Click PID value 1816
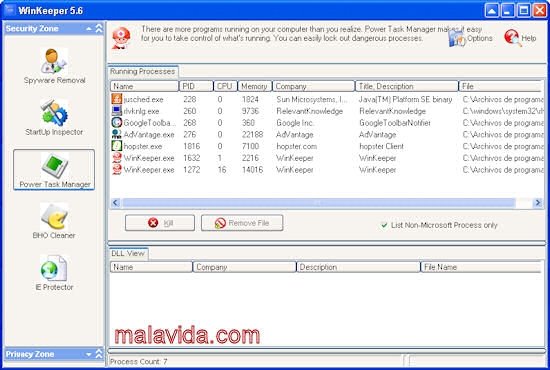550x370 pixels. point(192,146)
